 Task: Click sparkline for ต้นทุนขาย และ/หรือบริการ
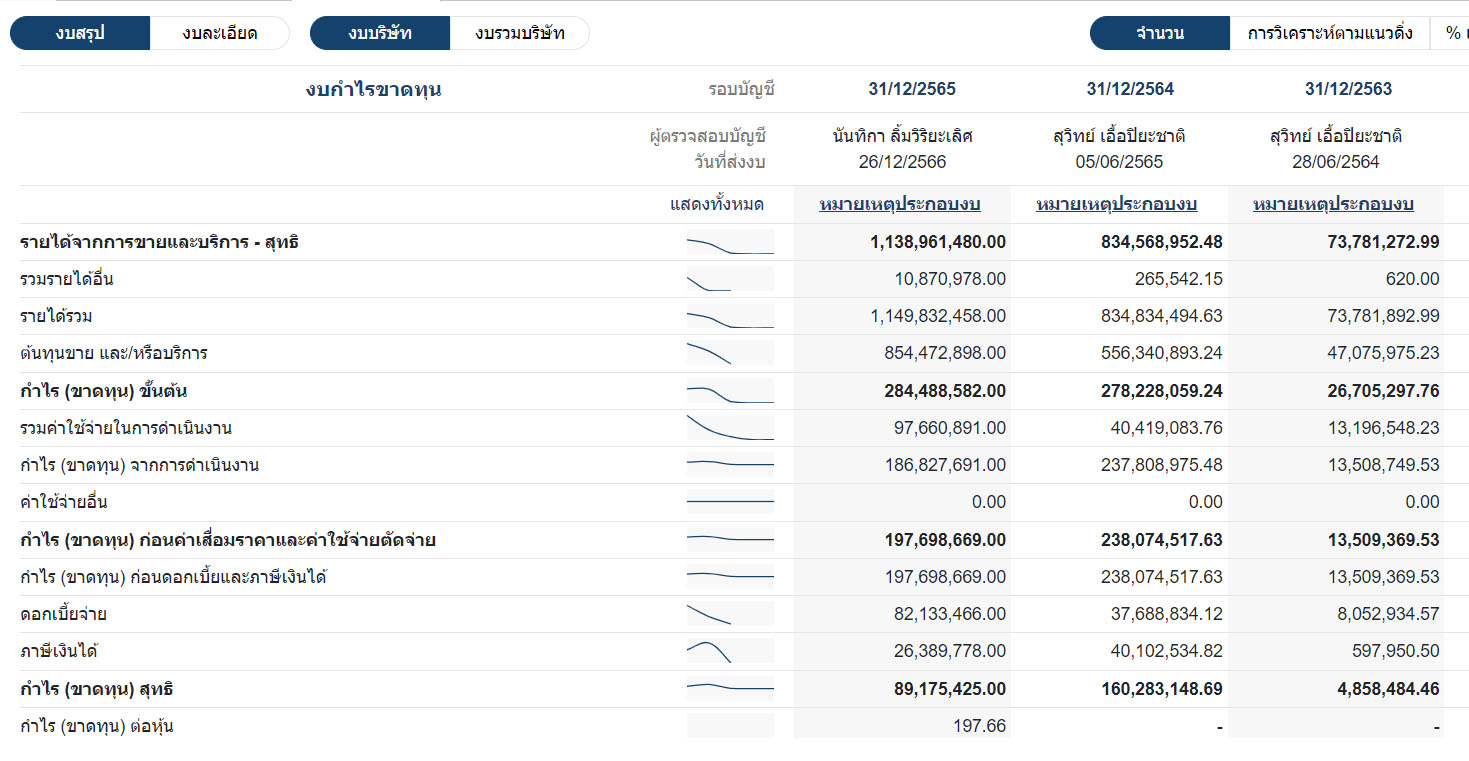point(730,354)
